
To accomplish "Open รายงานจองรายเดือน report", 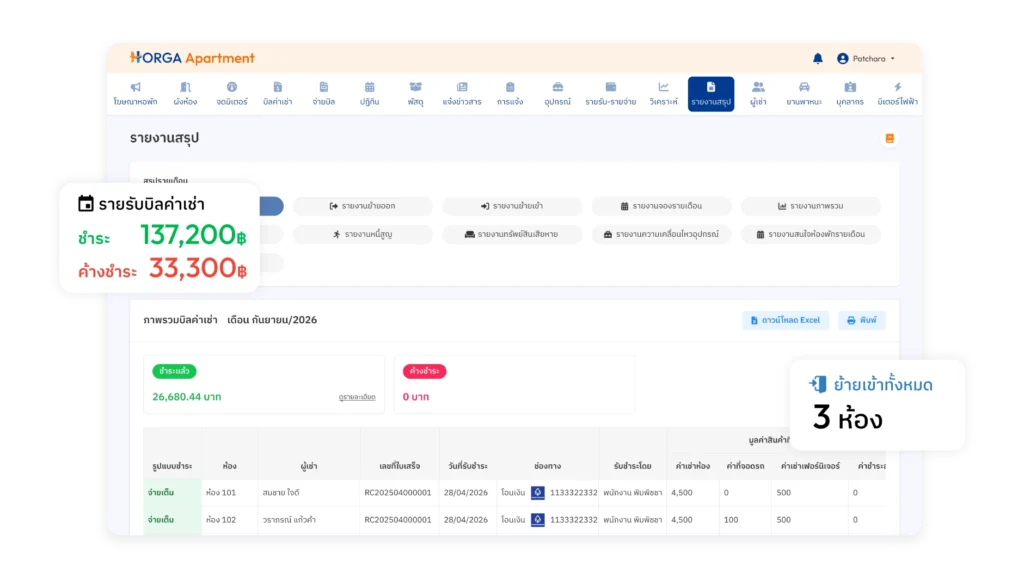I will tap(662, 206).
